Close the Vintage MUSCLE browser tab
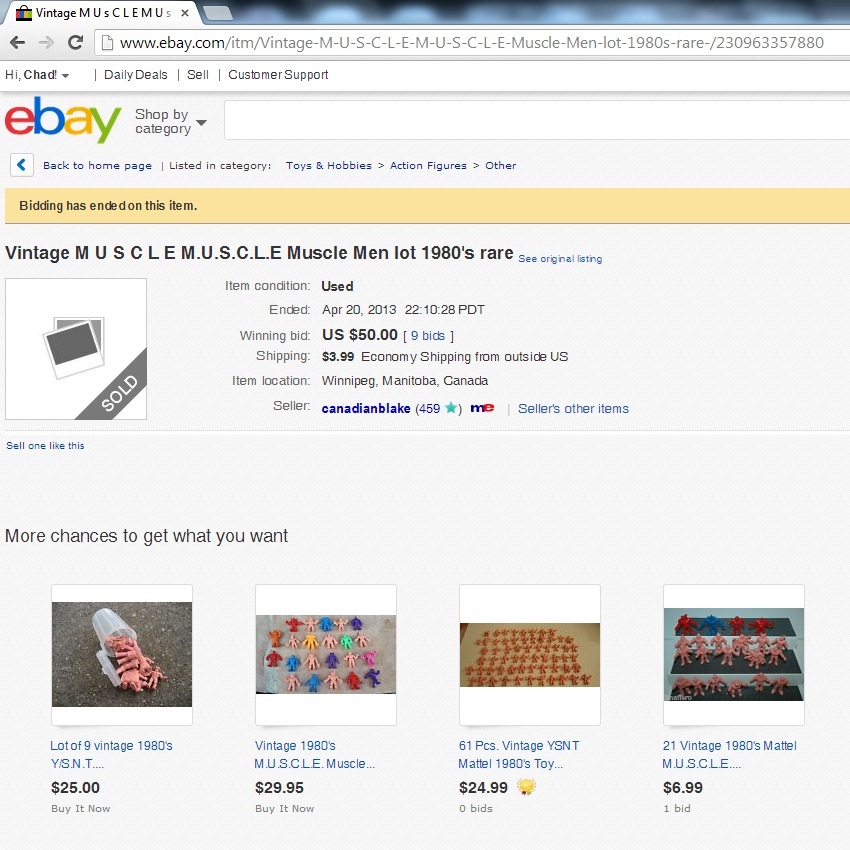 (x=185, y=13)
